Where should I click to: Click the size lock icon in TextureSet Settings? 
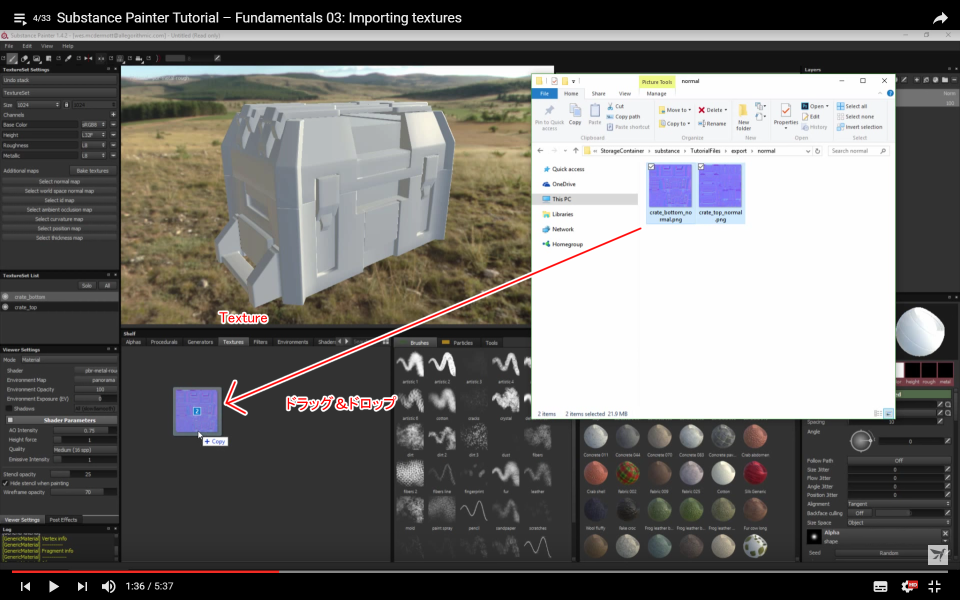click(x=67, y=105)
